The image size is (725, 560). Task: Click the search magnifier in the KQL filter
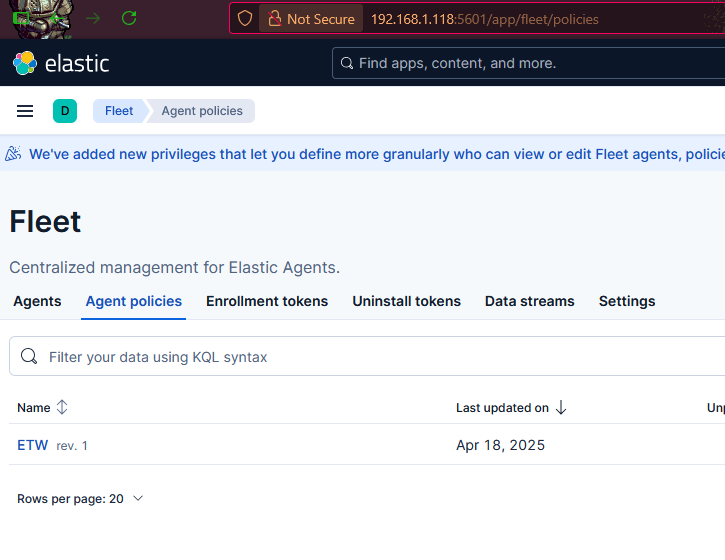[x=29, y=357]
